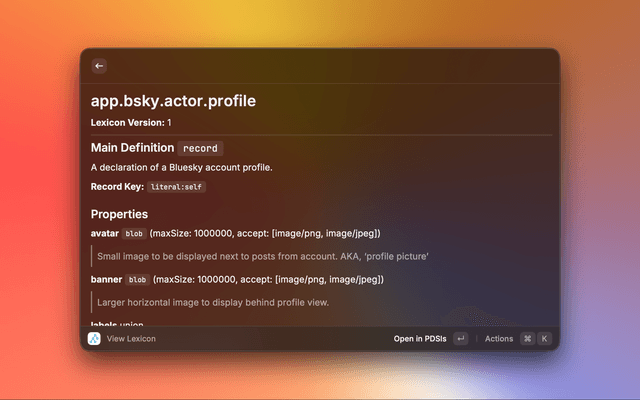Screen dimensions: 640x400
Task: Click Open in PDSls action
Action: 420,339
